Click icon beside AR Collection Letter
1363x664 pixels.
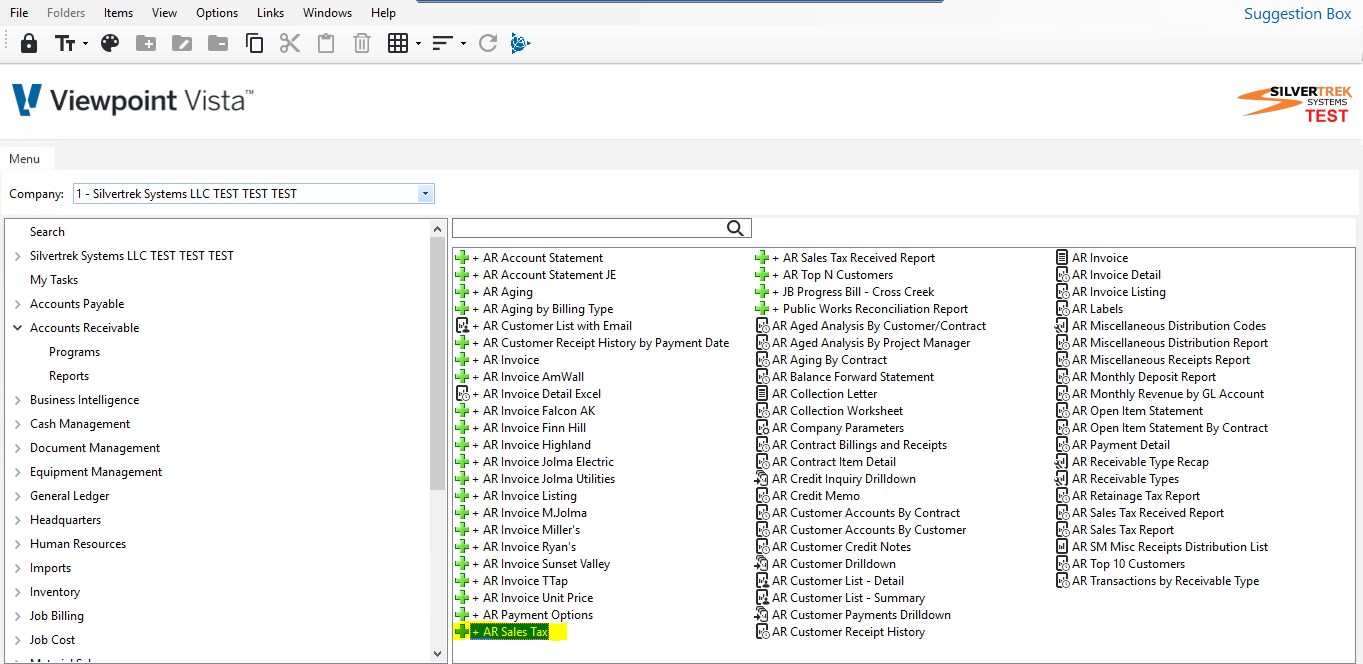pos(763,394)
